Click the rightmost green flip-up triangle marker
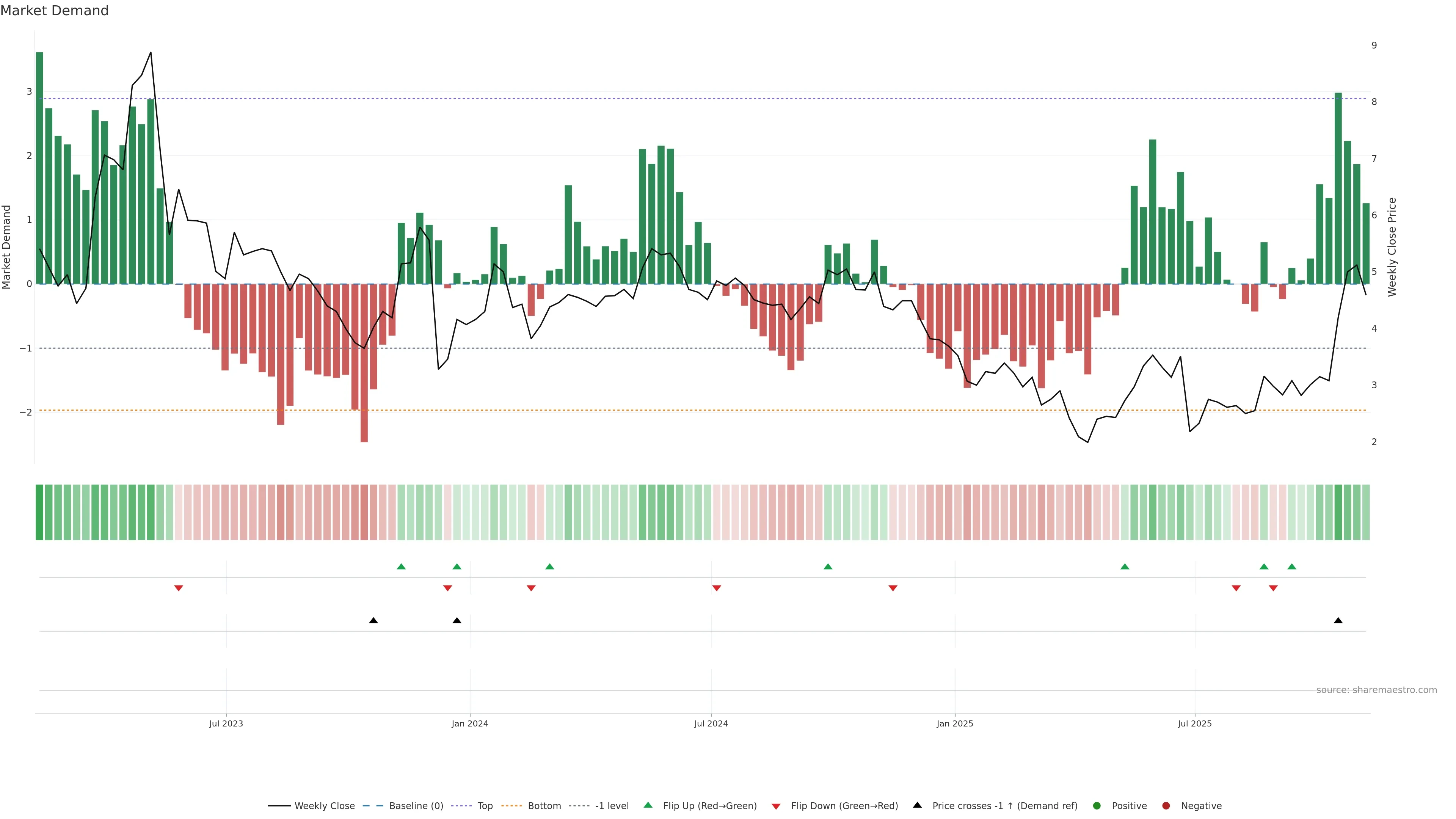The height and width of the screenshot is (819, 1456). tap(1291, 566)
